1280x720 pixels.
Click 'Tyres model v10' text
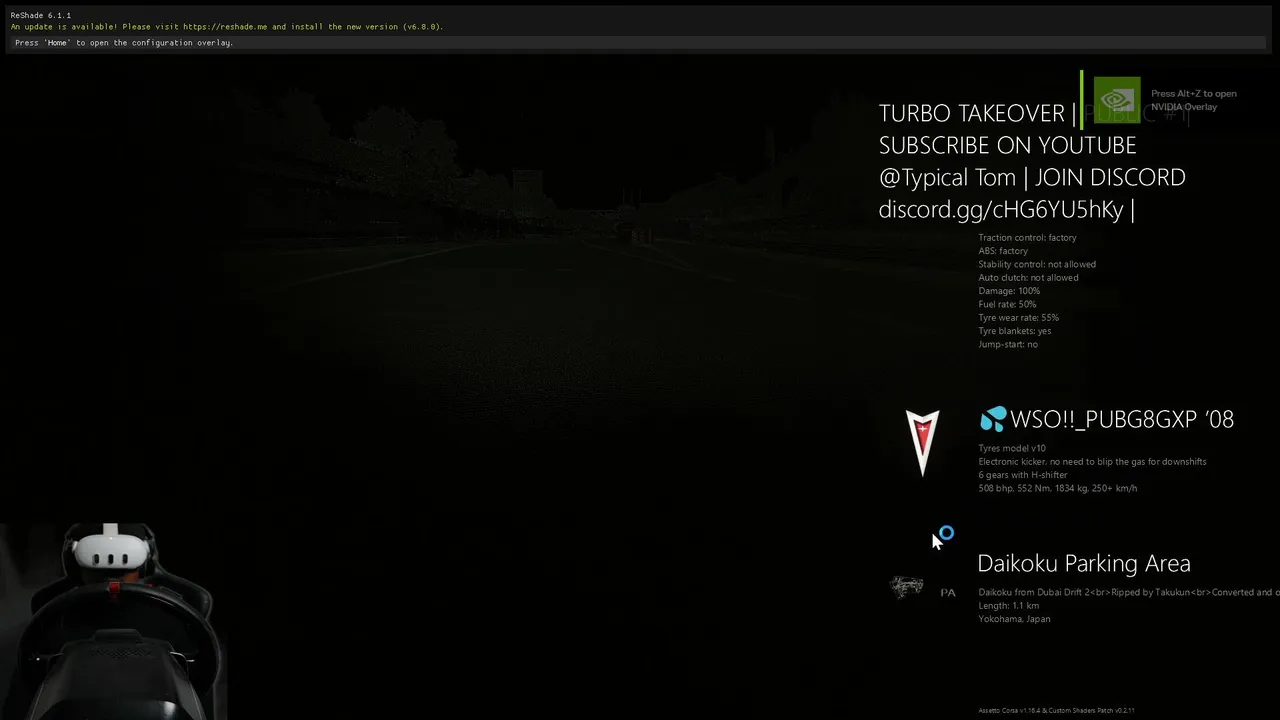pyautogui.click(x=1012, y=449)
